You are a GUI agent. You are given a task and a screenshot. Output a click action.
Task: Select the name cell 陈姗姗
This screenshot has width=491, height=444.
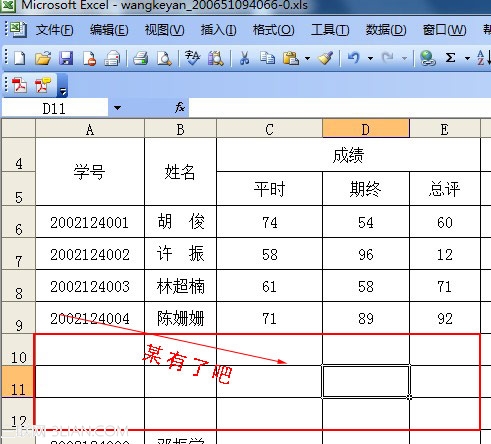tap(180, 318)
